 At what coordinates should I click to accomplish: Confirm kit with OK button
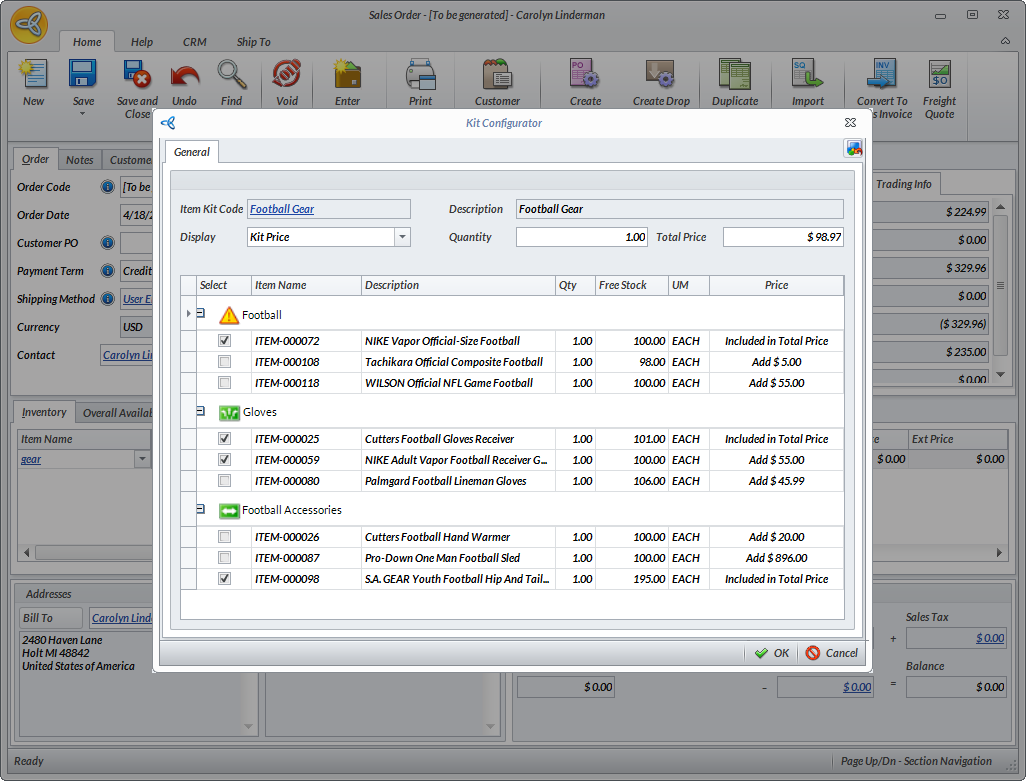coord(771,653)
